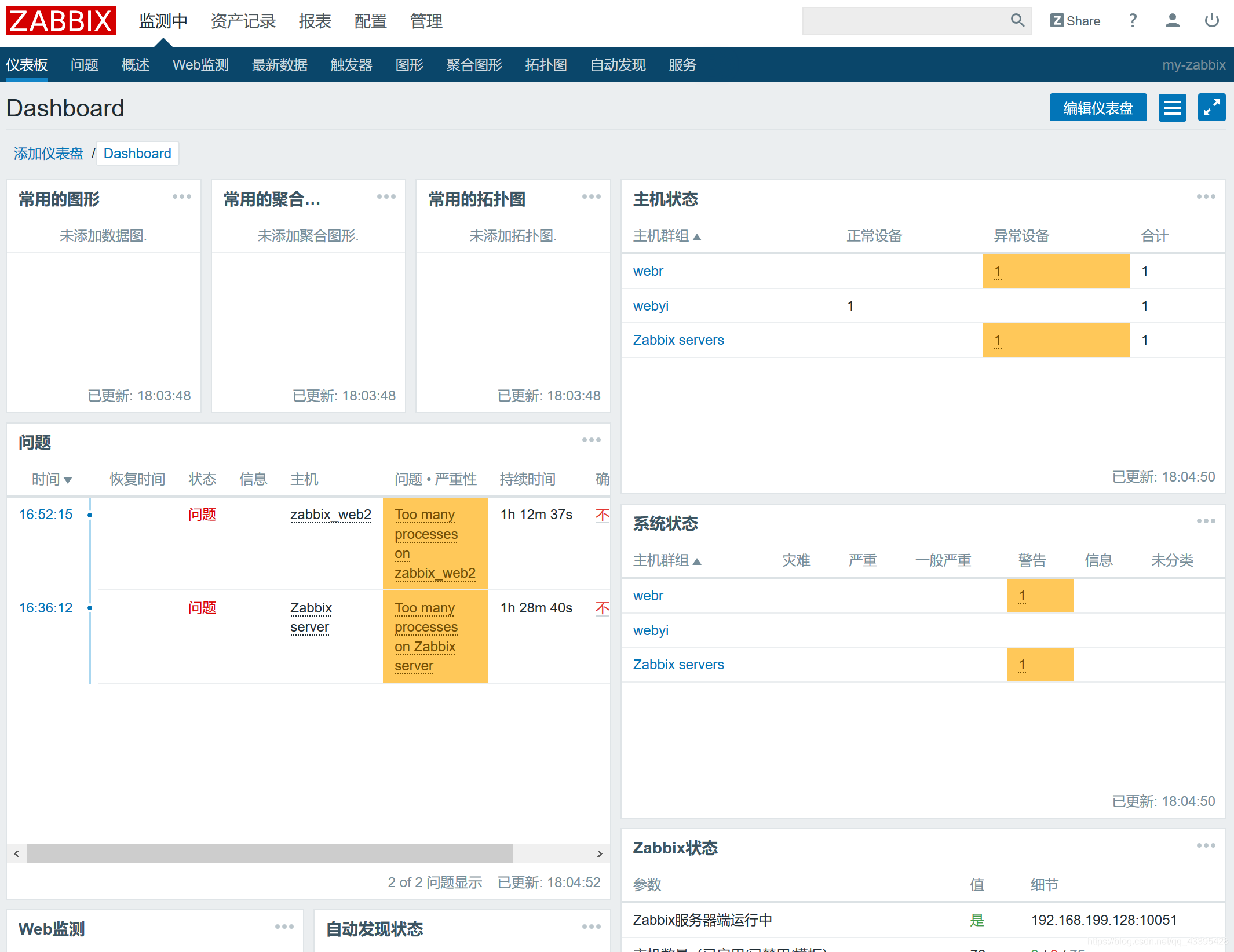Open the user profile icon

click(x=1172, y=21)
